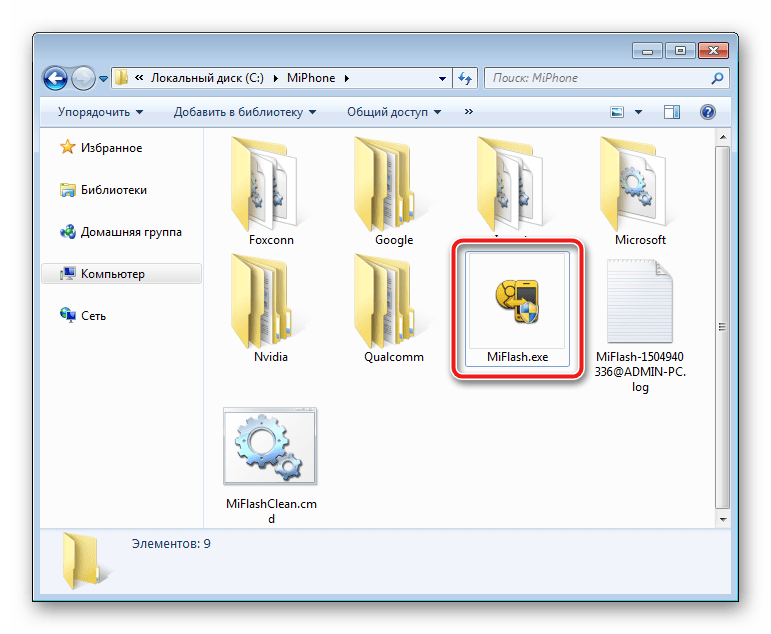Select Домашняя группа in navigation pane
The width and height of the screenshot is (771, 634).
[x=121, y=232]
